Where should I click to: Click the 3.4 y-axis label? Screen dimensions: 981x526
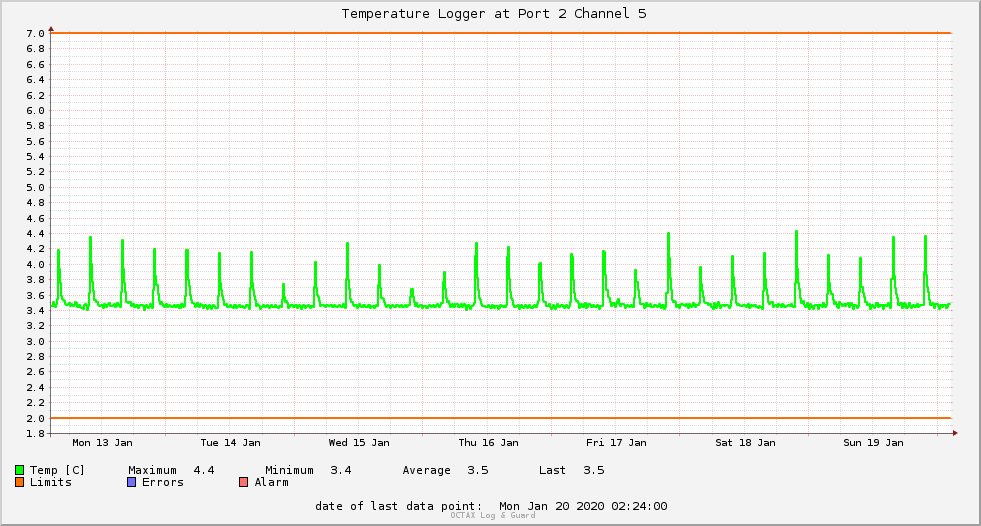pyautogui.click(x=36, y=311)
